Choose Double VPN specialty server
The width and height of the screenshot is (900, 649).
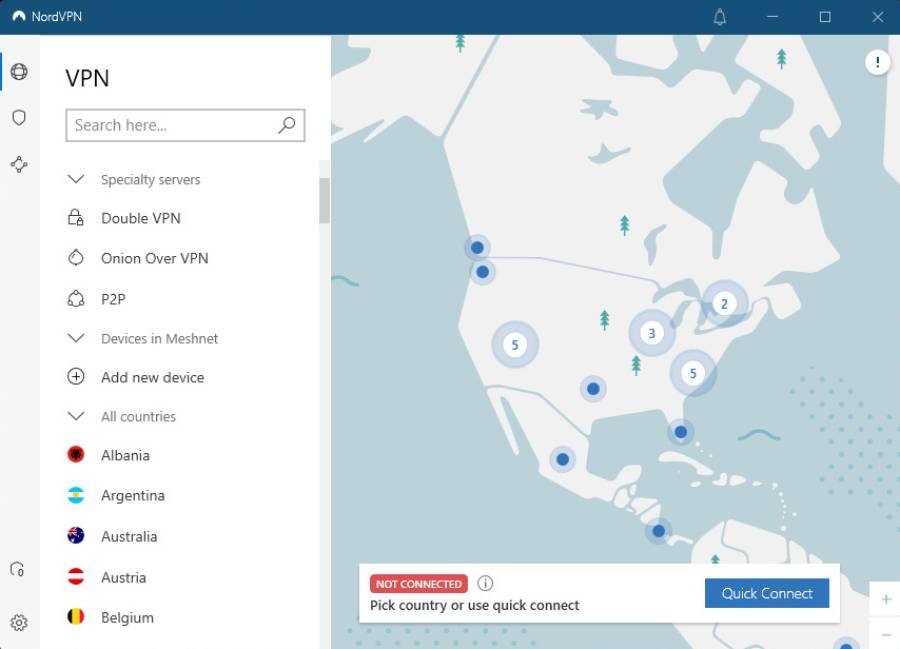tap(141, 218)
